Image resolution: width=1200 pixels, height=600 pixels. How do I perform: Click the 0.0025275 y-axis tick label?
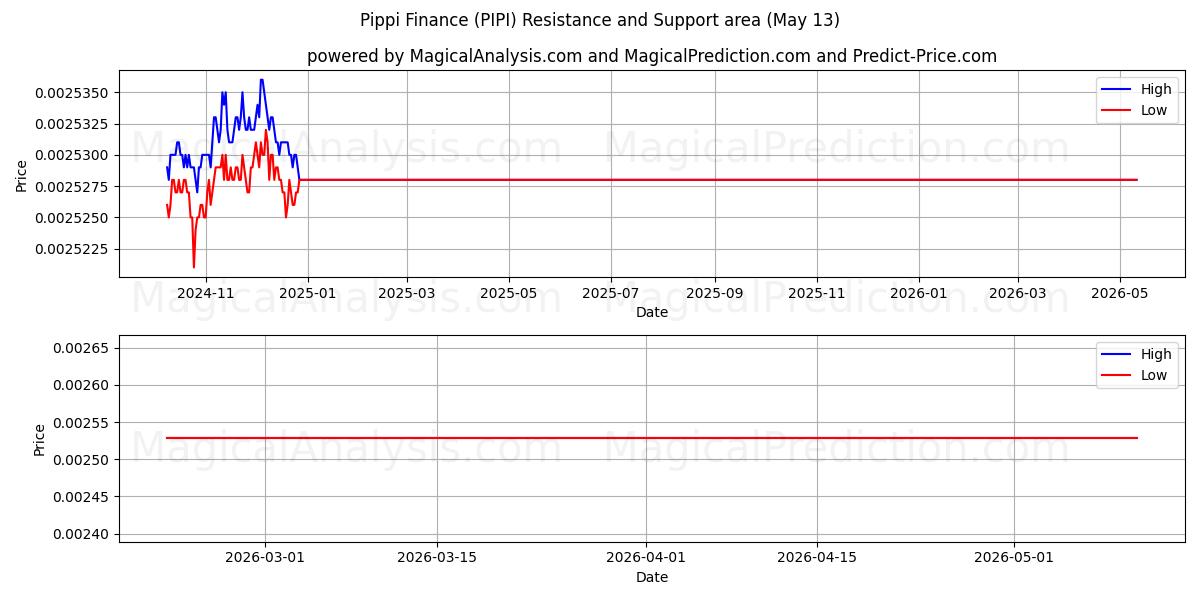click(x=71, y=187)
